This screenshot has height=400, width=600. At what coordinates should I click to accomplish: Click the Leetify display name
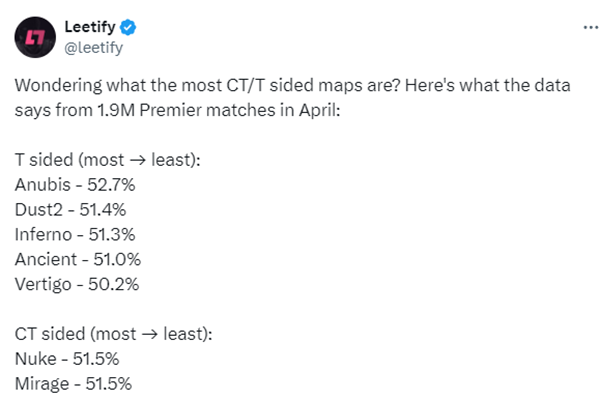click(x=90, y=27)
